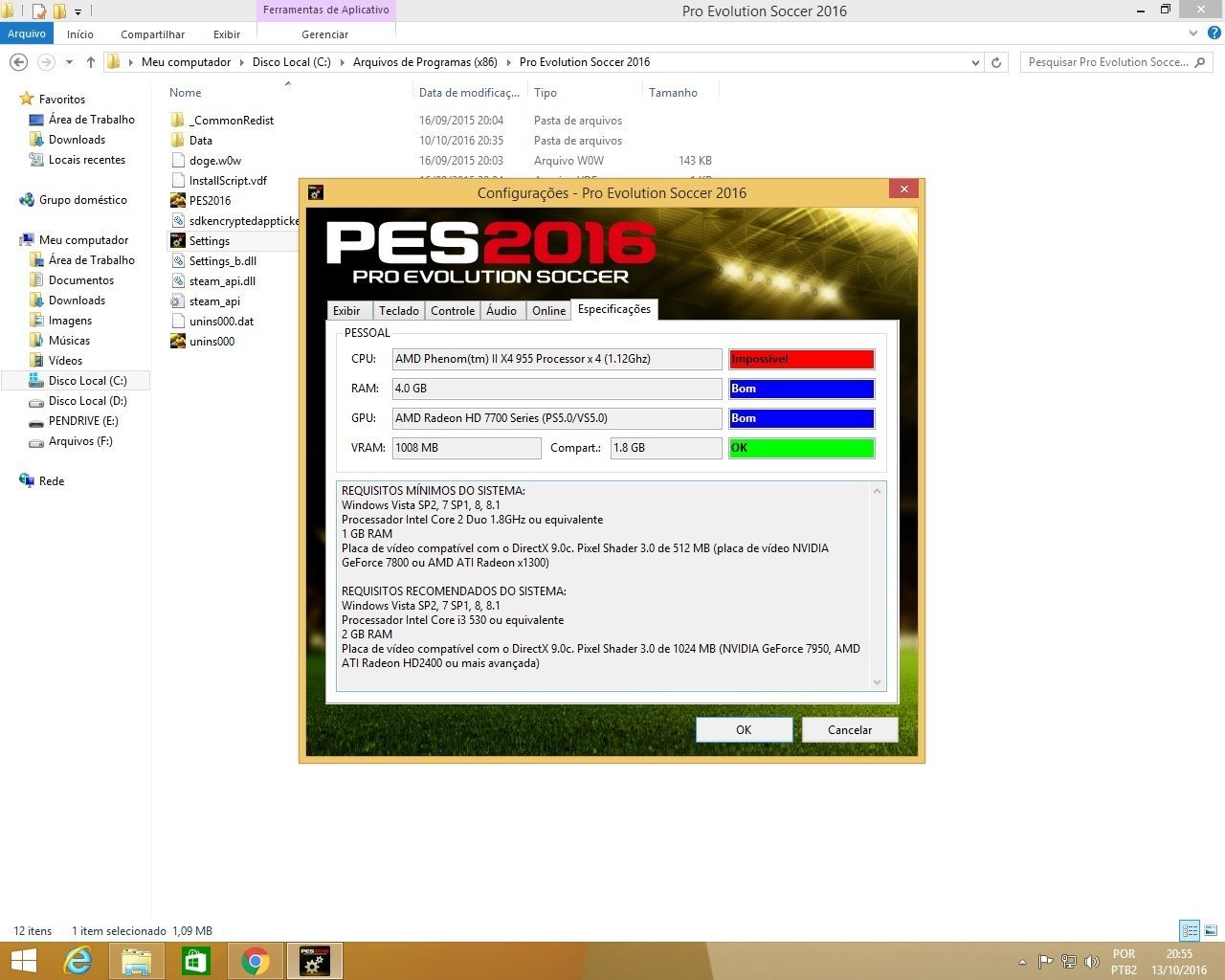Go forward in Explorer navigation
This screenshot has height=980, width=1225.
click(x=45, y=62)
